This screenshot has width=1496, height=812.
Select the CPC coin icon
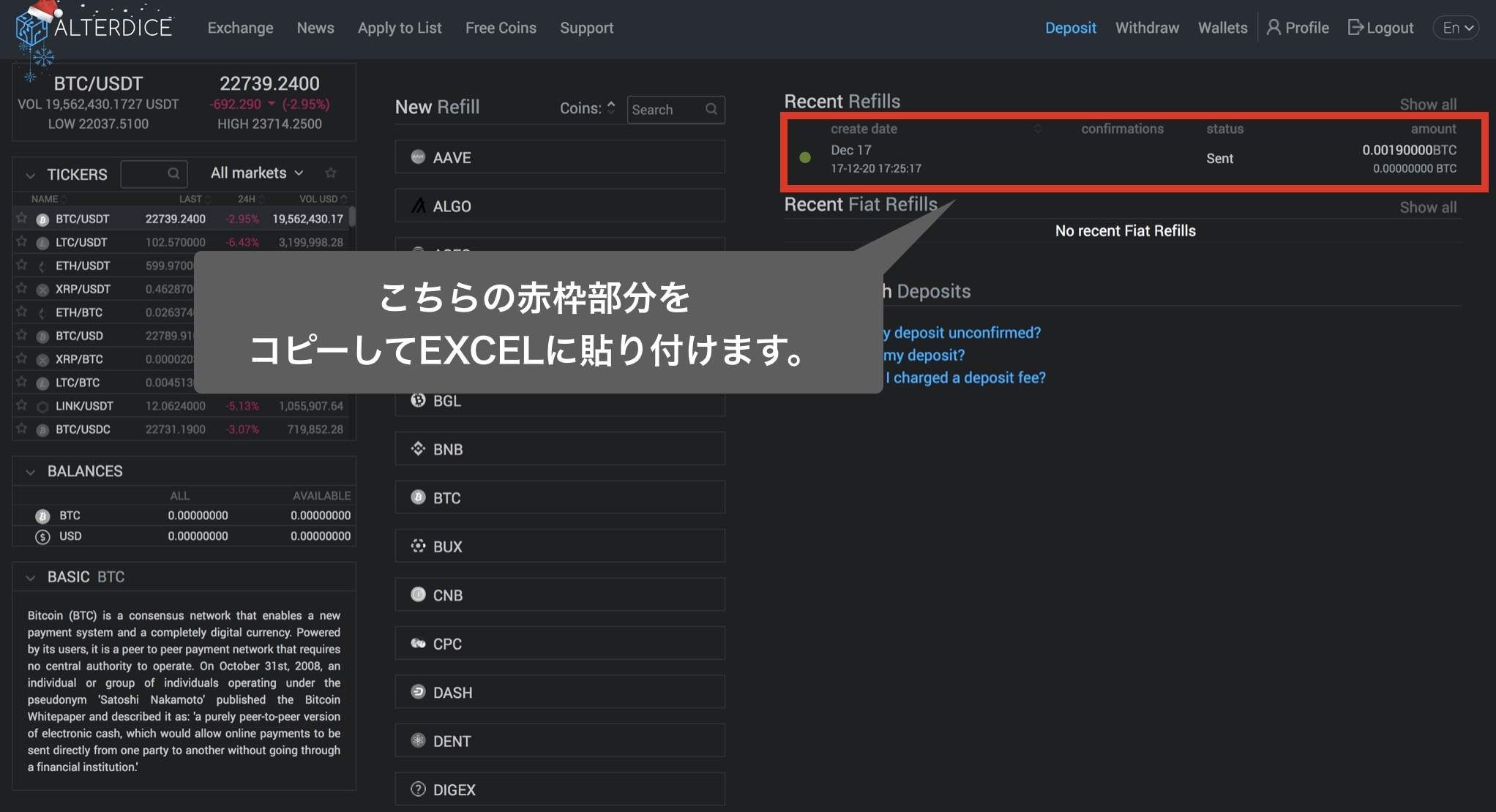pyautogui.click(x=418, y=643)
